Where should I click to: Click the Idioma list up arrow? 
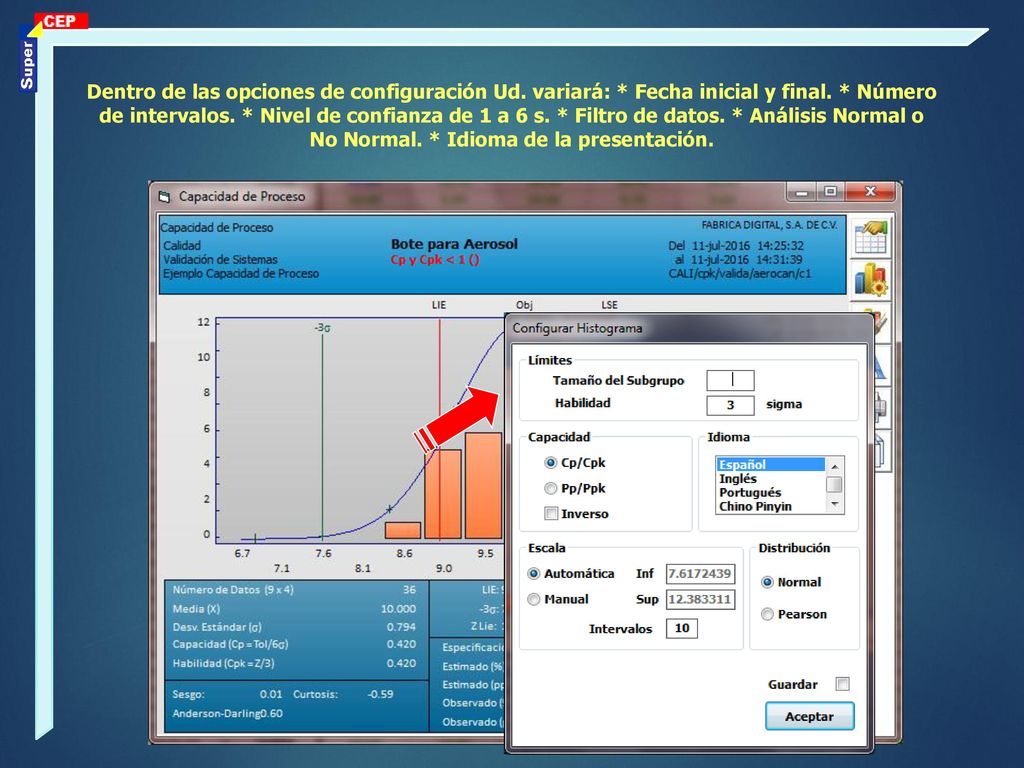pyautogui.click(x=834, y=466)
